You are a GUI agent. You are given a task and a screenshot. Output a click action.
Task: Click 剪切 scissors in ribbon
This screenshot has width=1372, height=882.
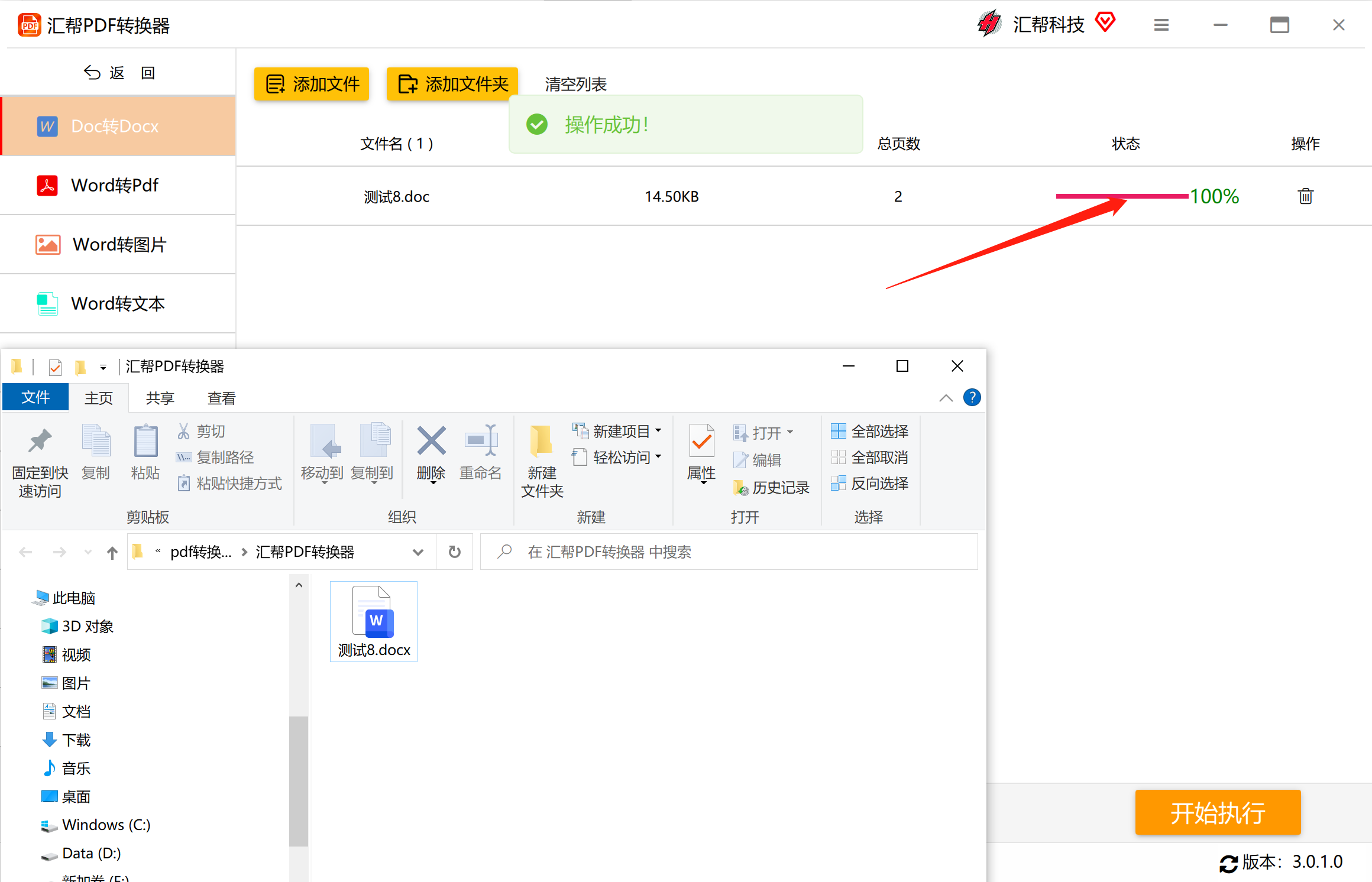pyautogui.click(x=201, y=432)
